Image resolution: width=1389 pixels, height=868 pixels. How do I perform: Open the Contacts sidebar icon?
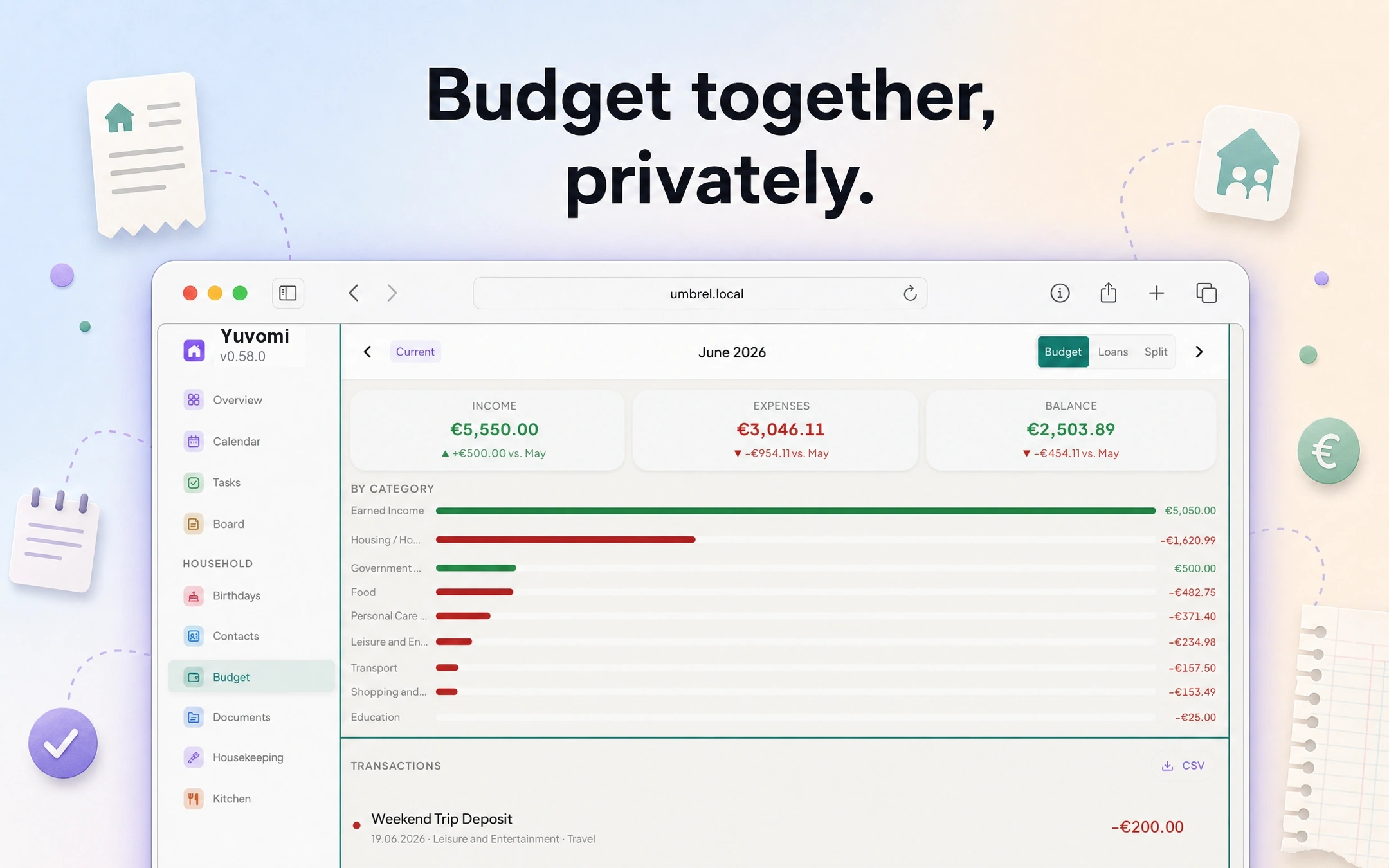(x=194, y=636)
